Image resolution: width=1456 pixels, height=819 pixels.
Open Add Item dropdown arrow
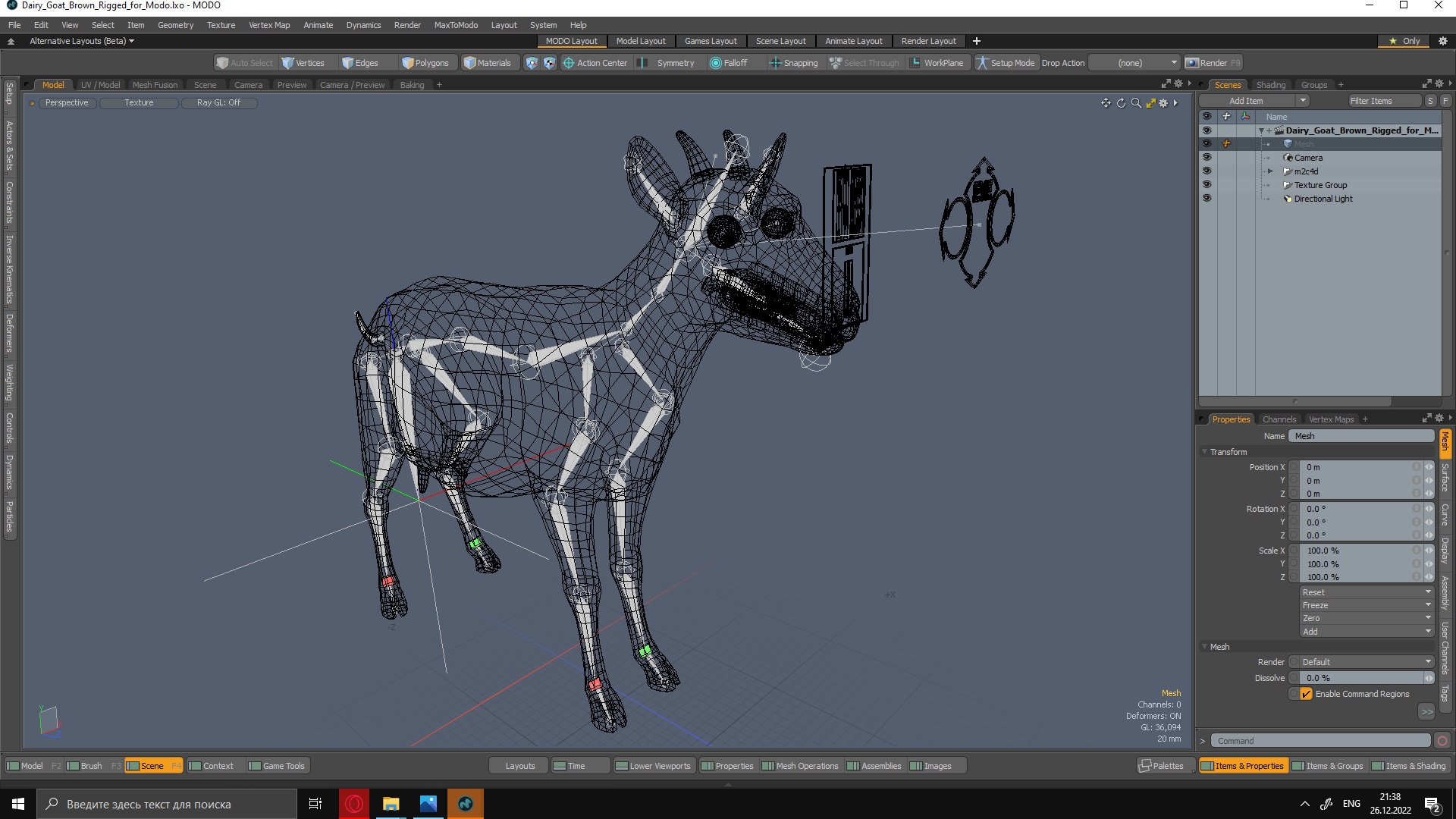(x=1303, y=101)
